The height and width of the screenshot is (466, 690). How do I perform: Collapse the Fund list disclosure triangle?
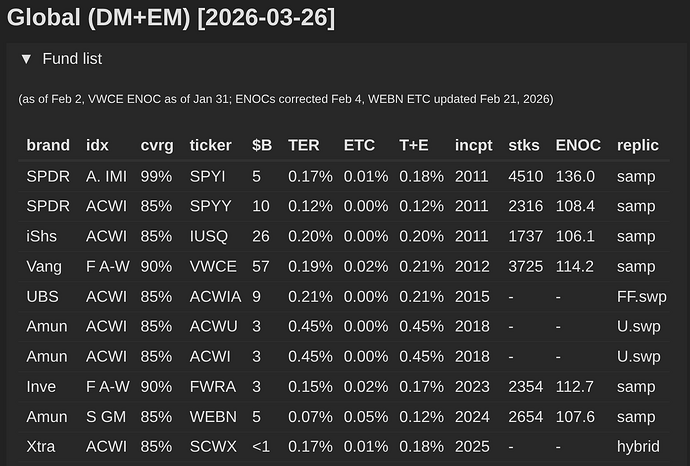point(26,59)
